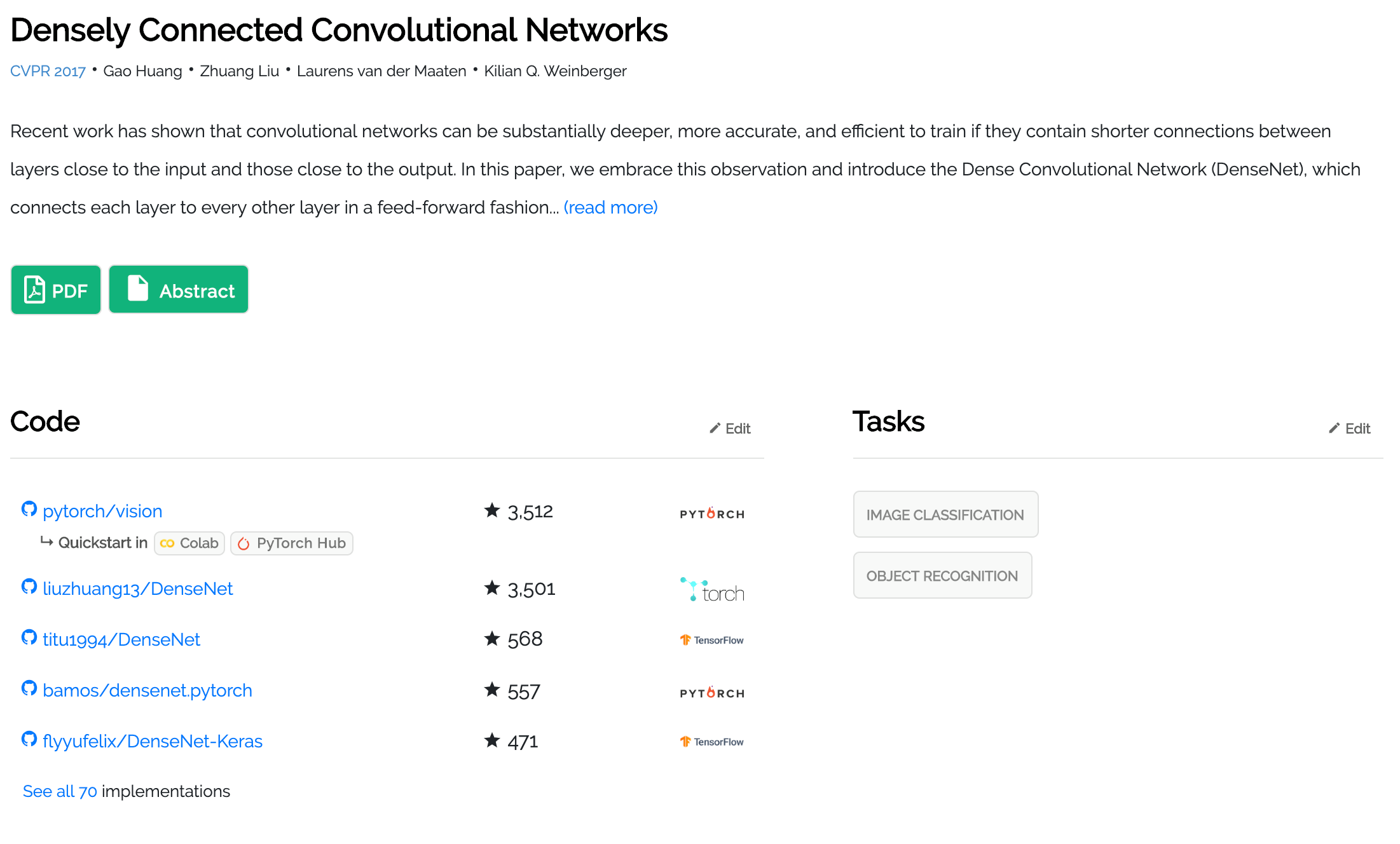Follow the CVPR 2017 conference link
The width and height of the screenshot is (1400, 844).
48,71
